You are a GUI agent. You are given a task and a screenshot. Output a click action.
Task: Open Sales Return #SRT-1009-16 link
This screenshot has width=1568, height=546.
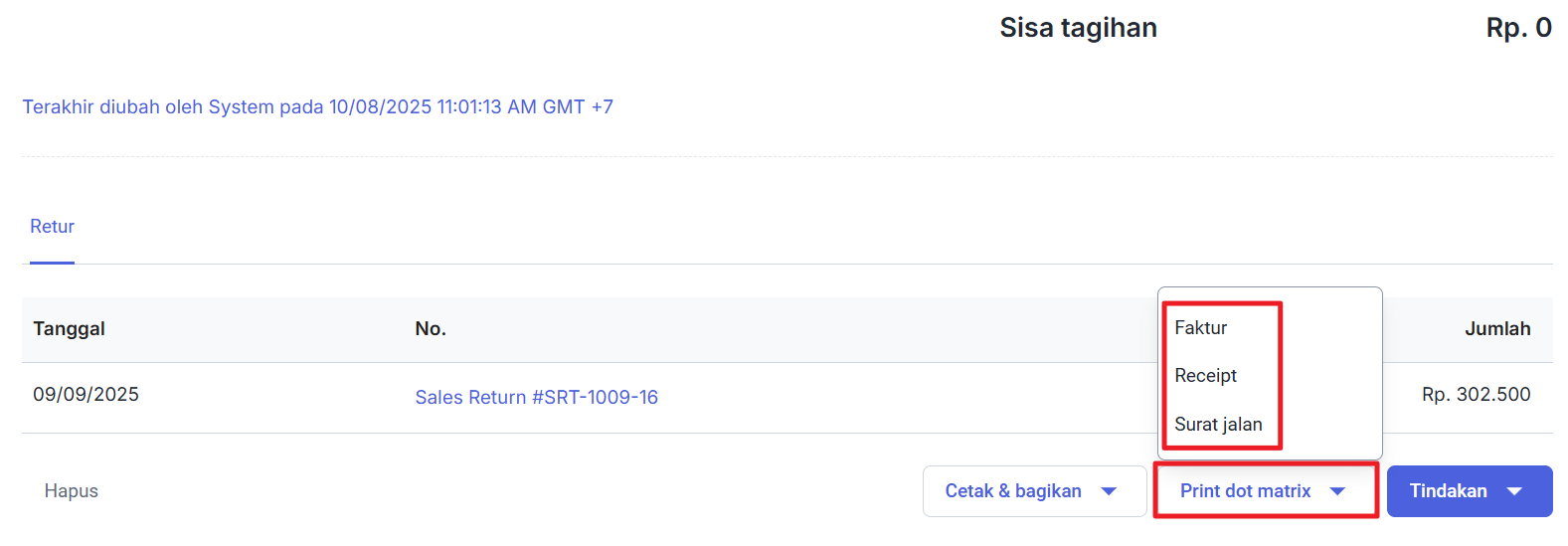pyautogui.click(x=536, y=398)
